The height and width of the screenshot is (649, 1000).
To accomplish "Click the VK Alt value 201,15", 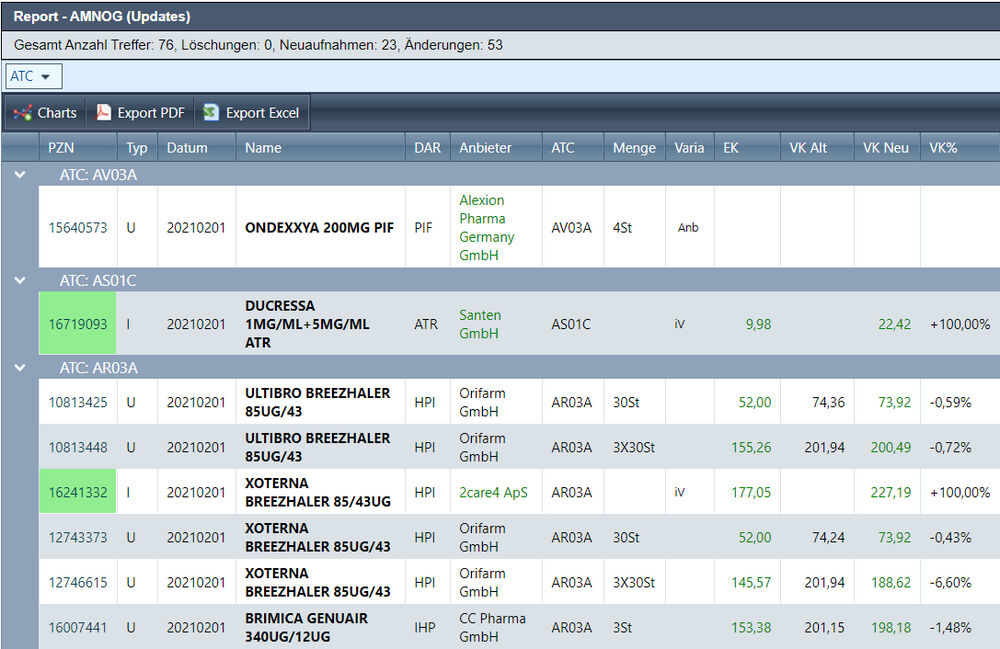I will point(825,627).
